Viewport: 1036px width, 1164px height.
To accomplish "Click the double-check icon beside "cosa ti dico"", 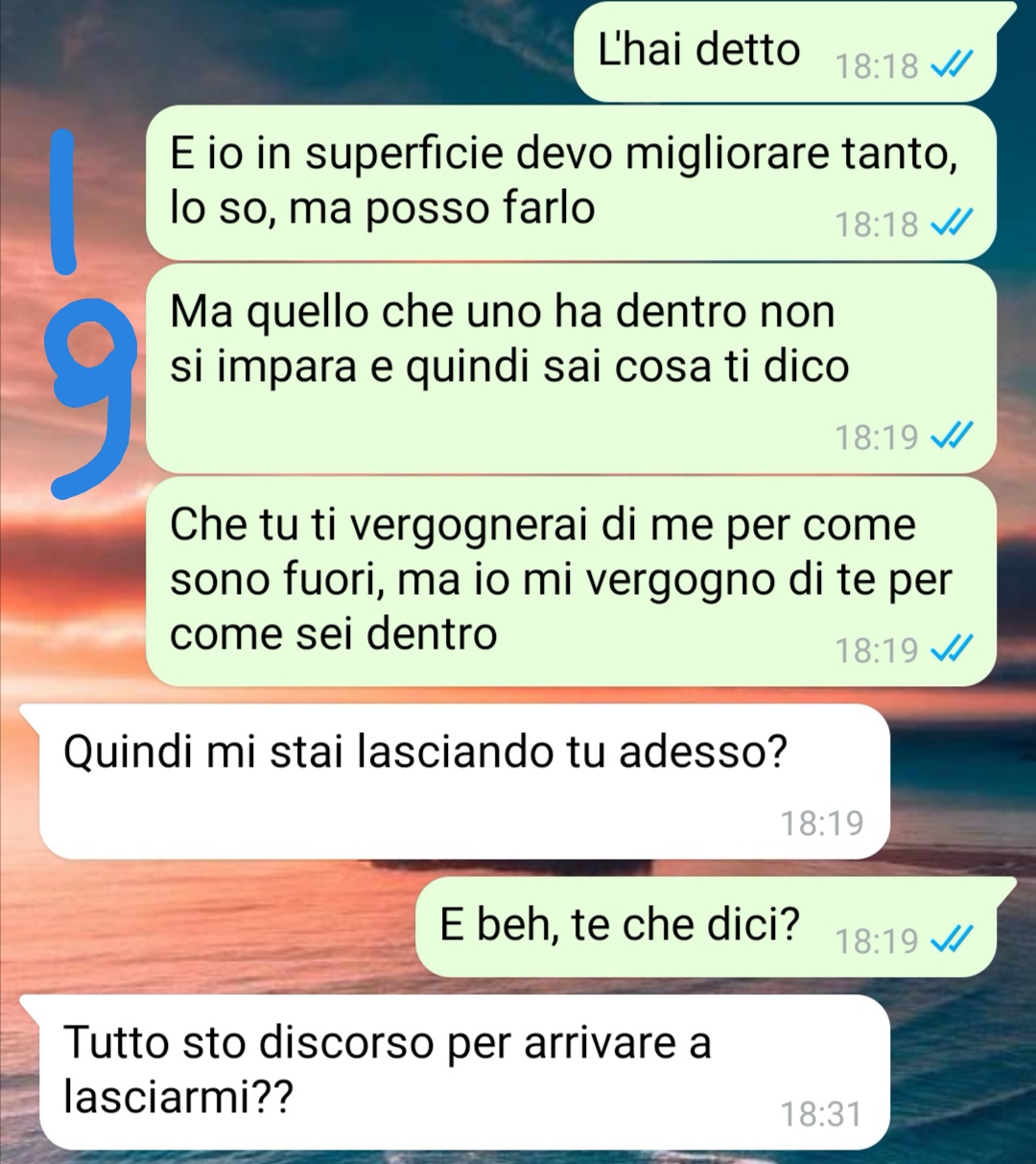I will 953,437.
